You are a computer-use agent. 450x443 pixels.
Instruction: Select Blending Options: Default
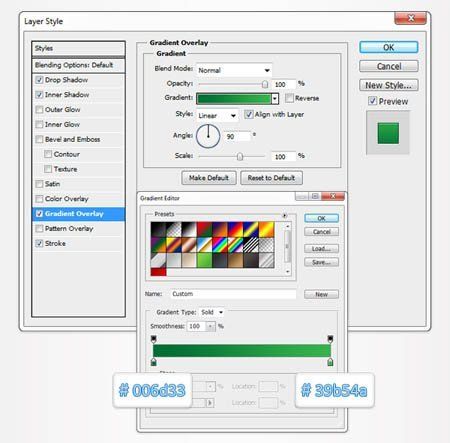(79, 65)
